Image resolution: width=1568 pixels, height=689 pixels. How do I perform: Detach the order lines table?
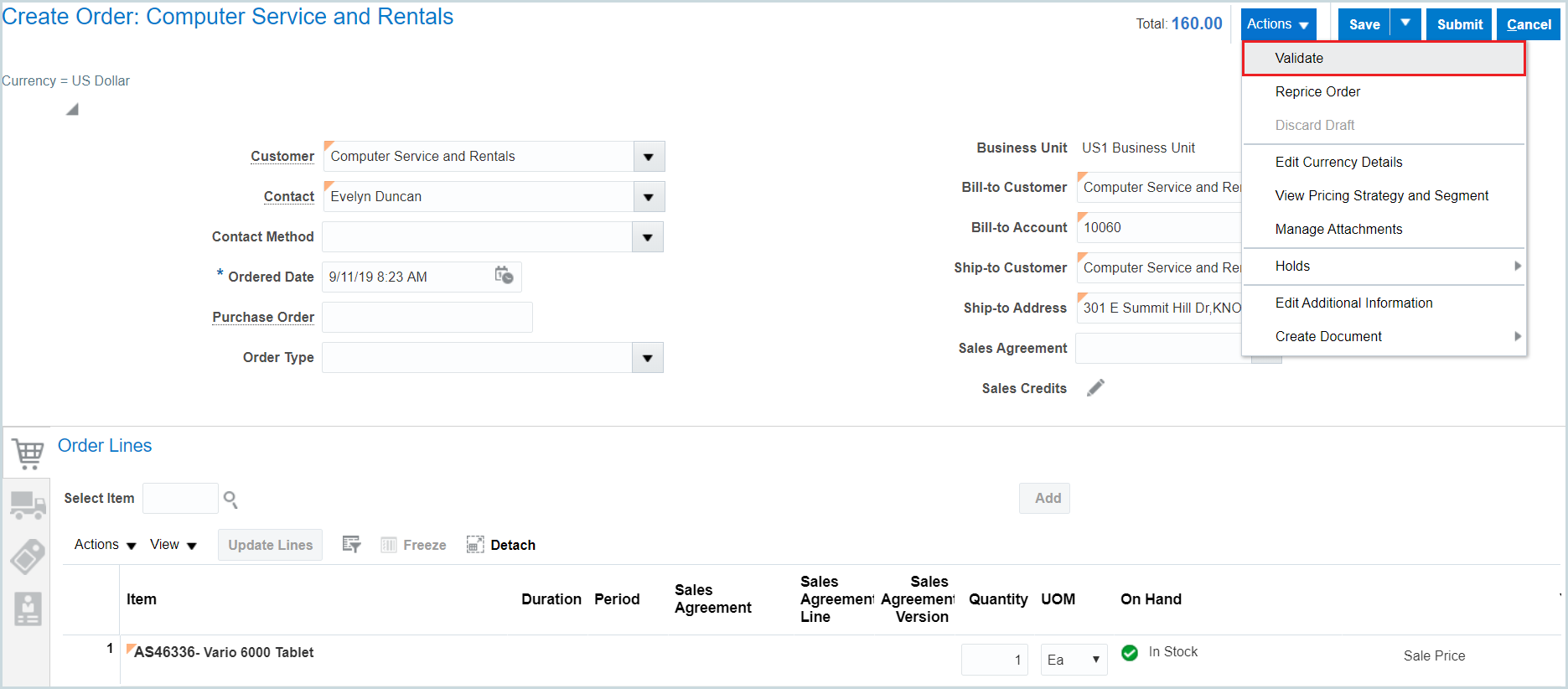point(501,545)
